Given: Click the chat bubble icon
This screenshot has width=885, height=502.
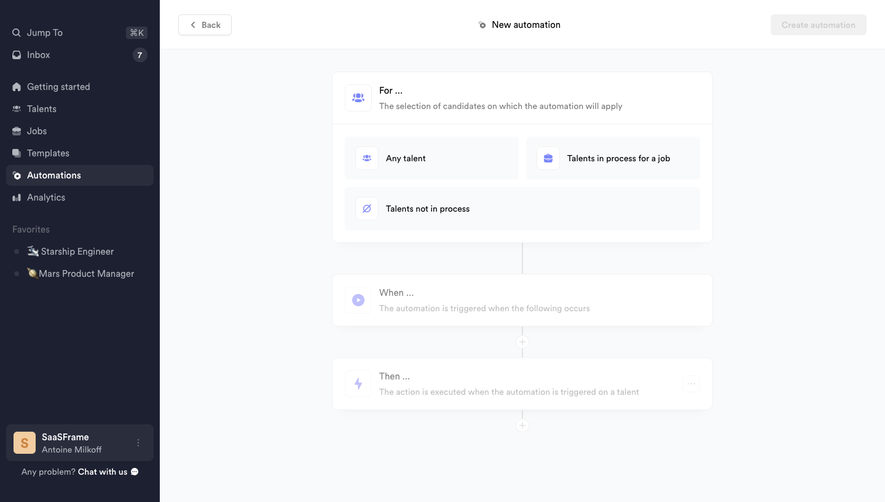Looking at the screenshot, I should (135, 472).
